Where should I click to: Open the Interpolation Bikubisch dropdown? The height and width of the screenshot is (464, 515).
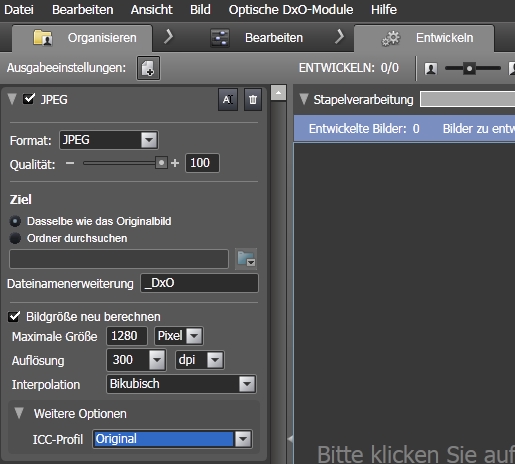pyautogui.click(x=247, y=384)
